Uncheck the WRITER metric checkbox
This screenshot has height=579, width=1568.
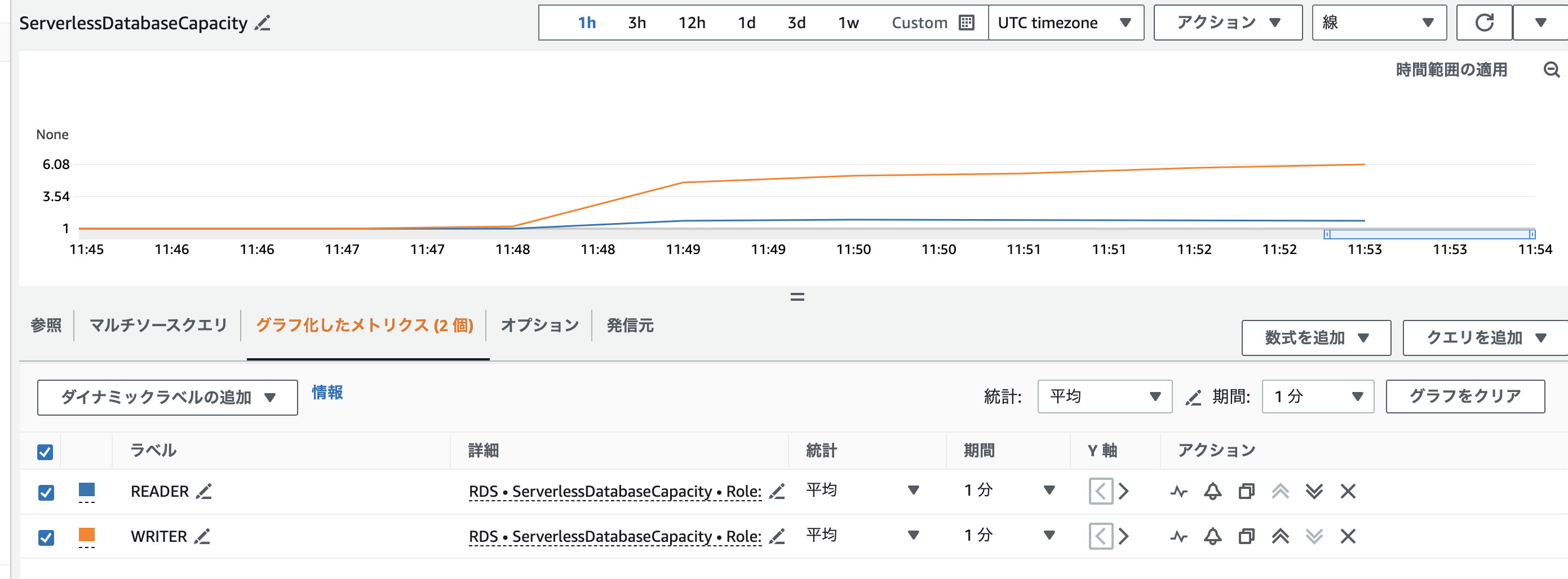click(x=46, y=538)
